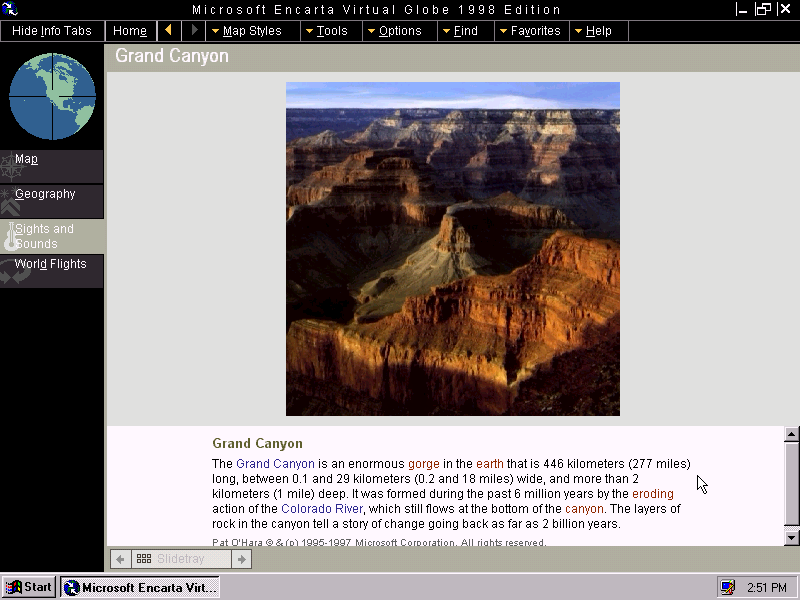Click the gorge hyperlink in the description
Screen dimensions: 800x600
coord(424,464)
